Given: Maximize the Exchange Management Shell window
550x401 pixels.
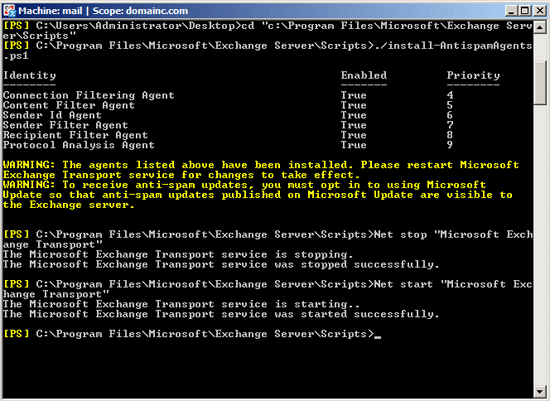Looking at the screenshot, I should (x=525, y=11).
